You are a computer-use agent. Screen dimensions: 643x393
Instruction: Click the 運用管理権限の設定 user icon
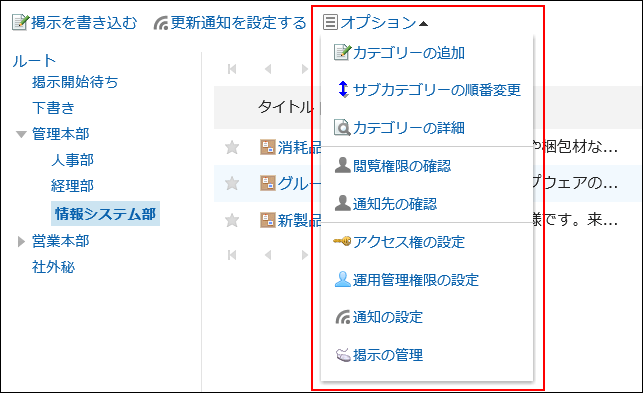342,279
